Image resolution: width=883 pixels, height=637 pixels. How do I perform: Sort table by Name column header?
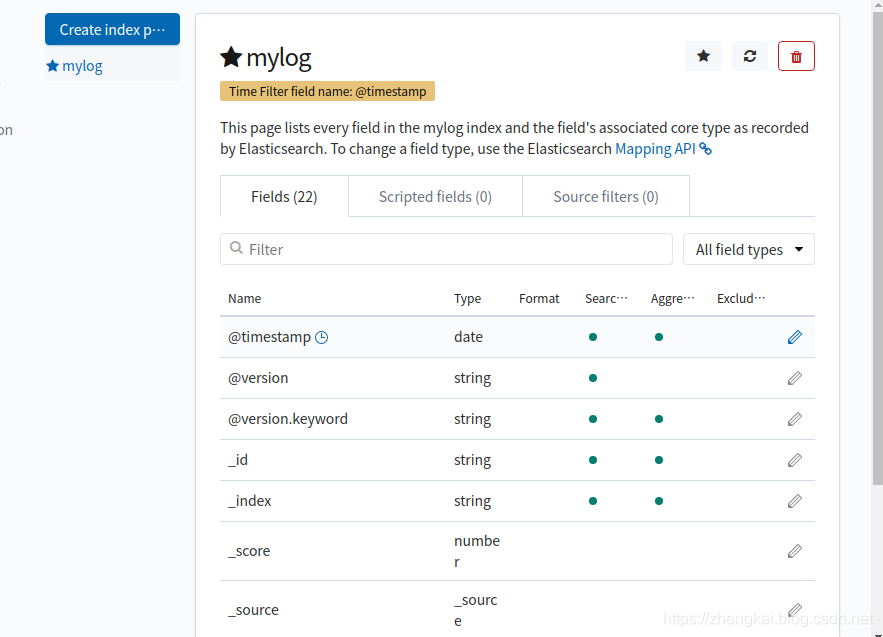pos(244,299)
